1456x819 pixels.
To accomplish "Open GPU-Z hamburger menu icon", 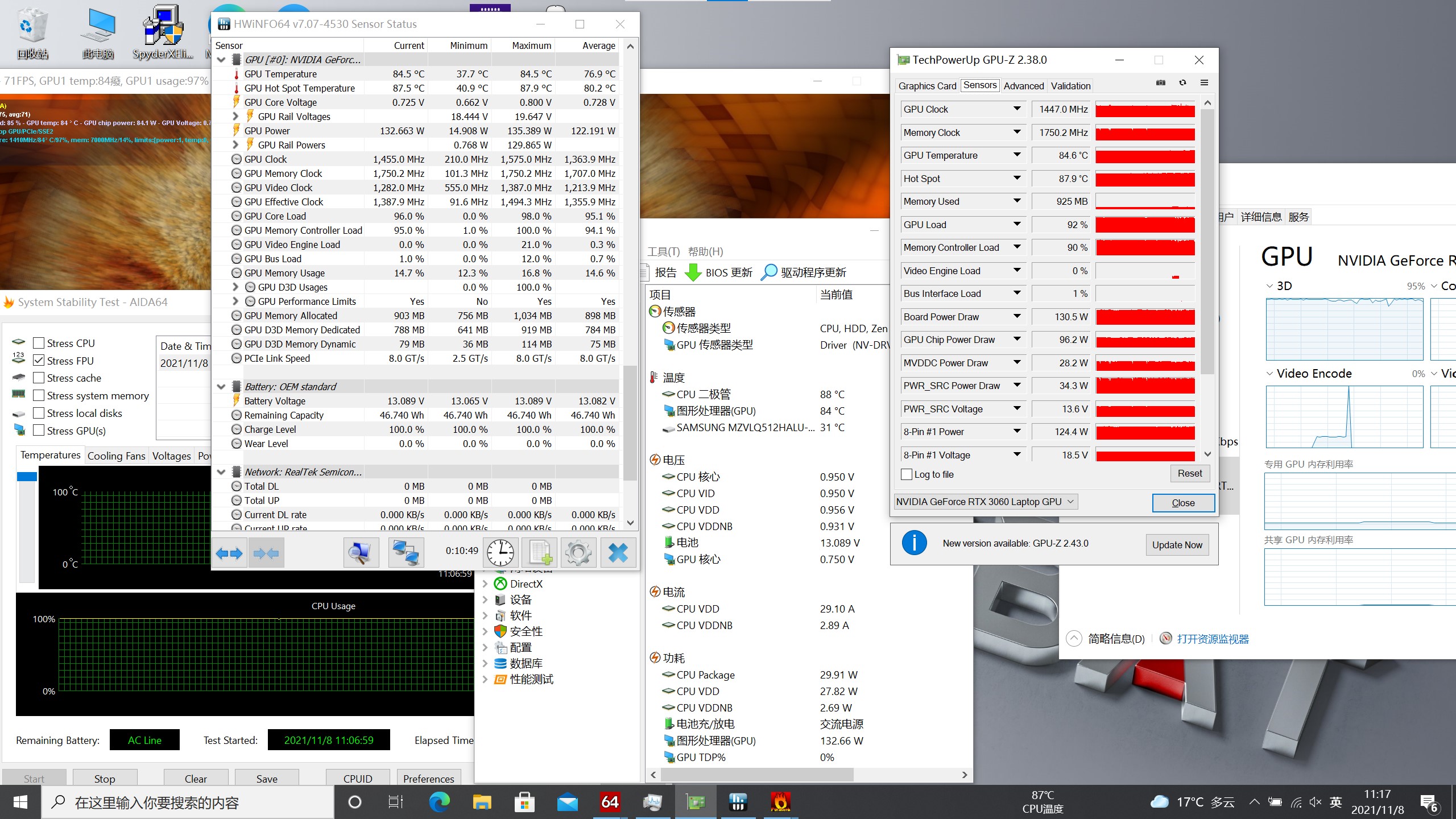I will (x=1204, y=83).
